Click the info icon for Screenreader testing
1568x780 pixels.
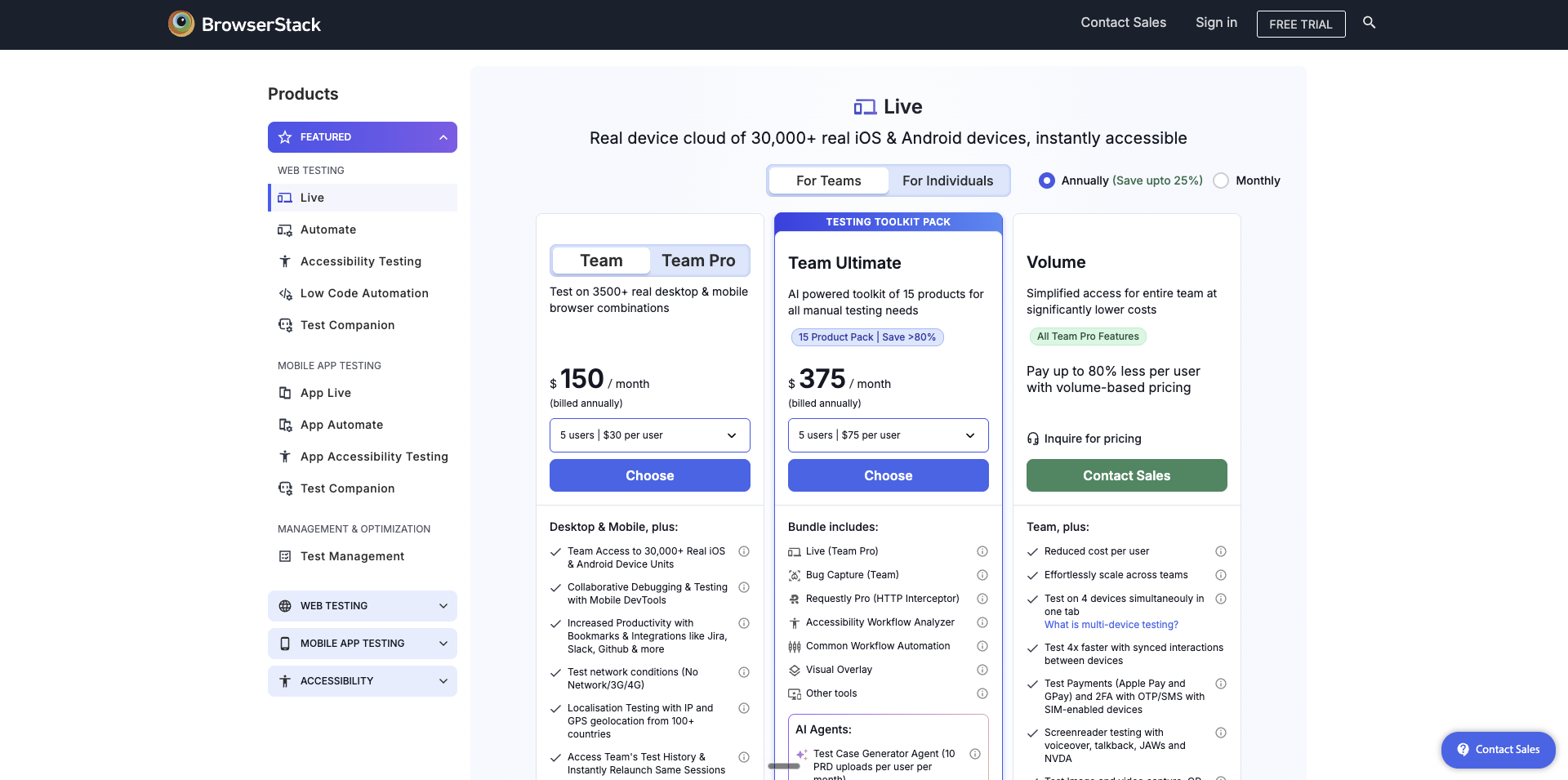tap(1221, 733)
